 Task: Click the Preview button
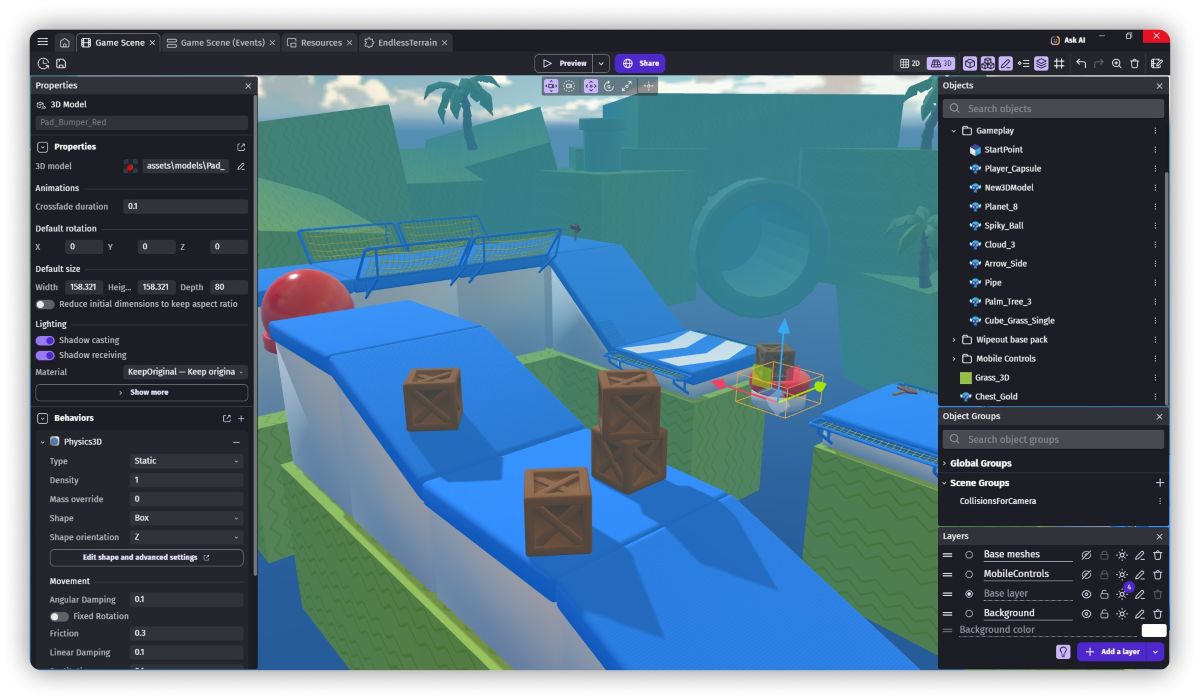point(565,62)
